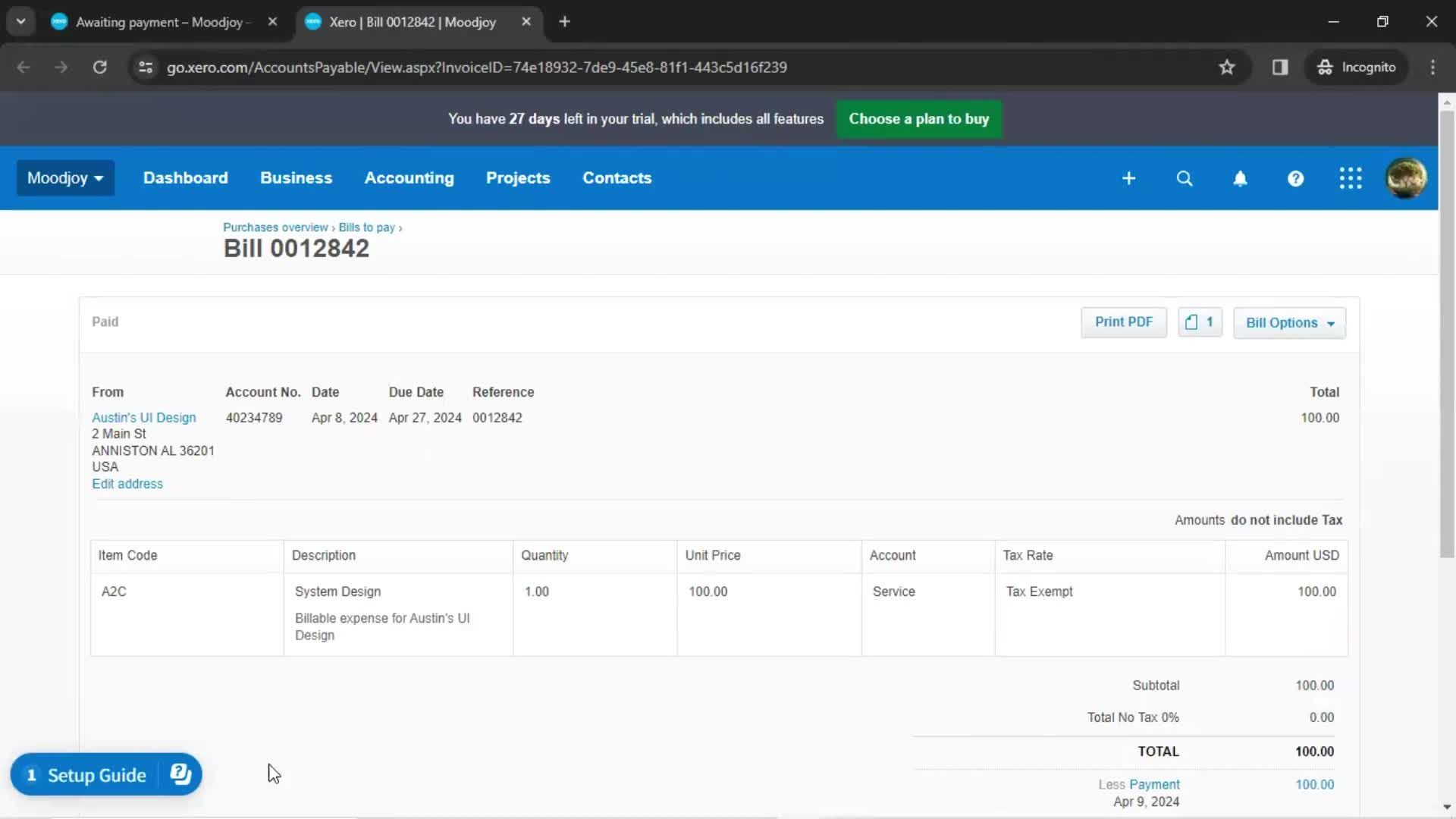Go forward in browser history

tap(61, 67)
